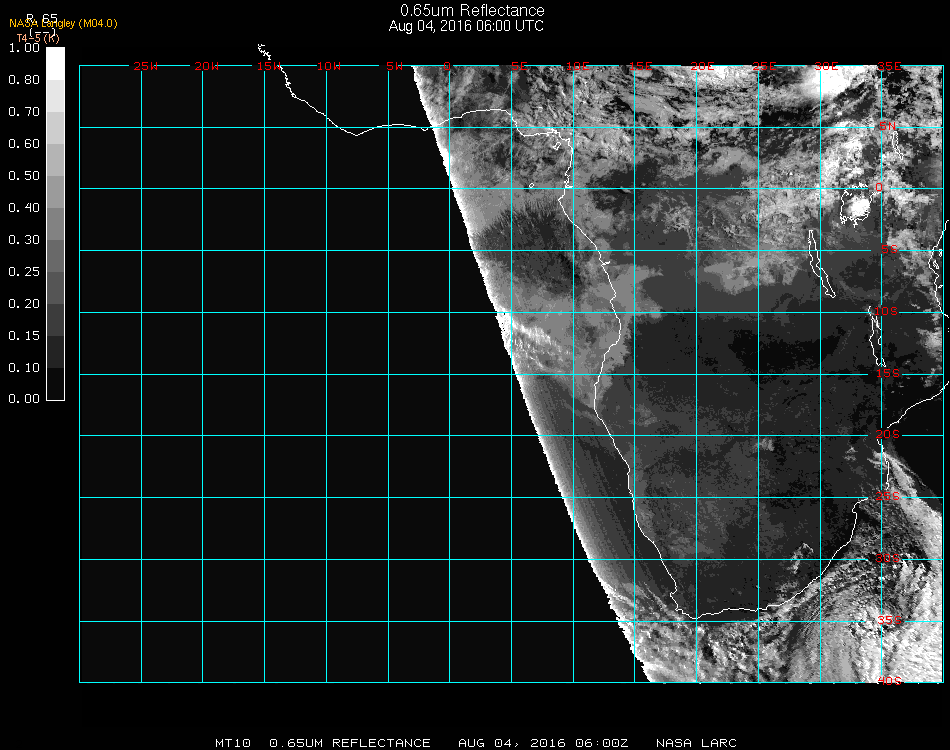Viewport: 950px width, 750px height.
Task: Select the "Aug 04, 2016 06:00 UTC" timestamp
Action: pos(466,26)
